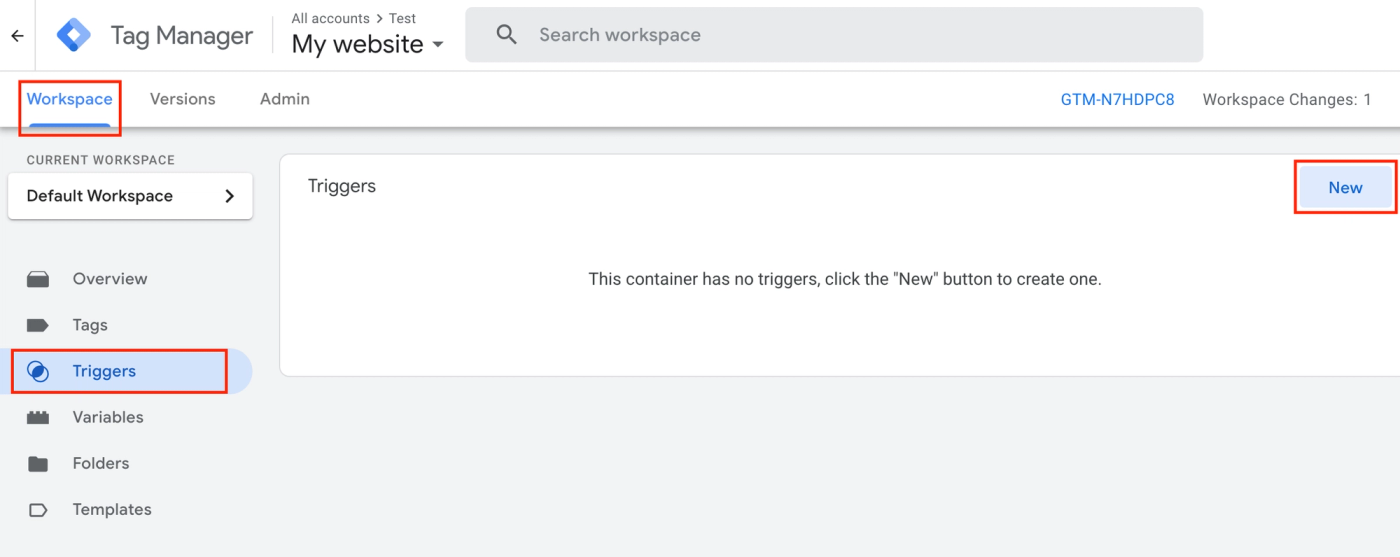This screenshot has width=1400, height=557.
Task: Click the back arrow icon
Action: pyautogui.click(x=17, y=36)
